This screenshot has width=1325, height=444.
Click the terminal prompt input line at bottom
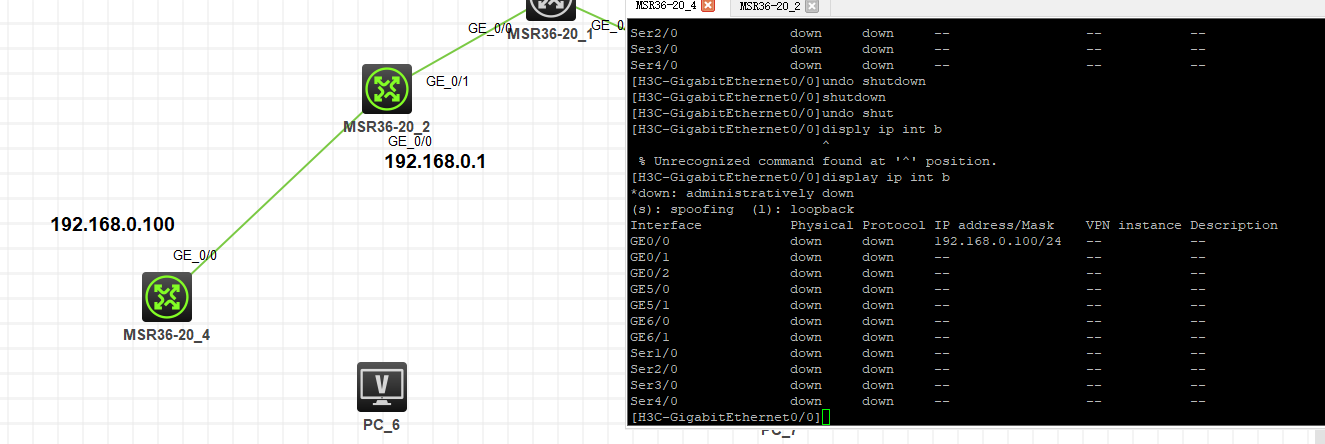point(730,416)
